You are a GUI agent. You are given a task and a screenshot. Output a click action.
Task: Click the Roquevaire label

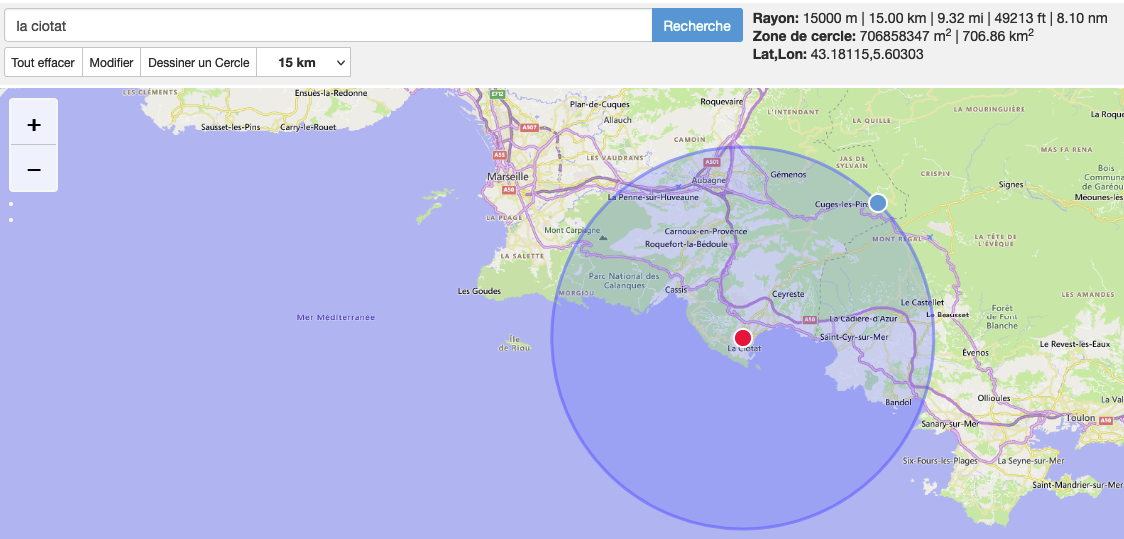[723, 102]
